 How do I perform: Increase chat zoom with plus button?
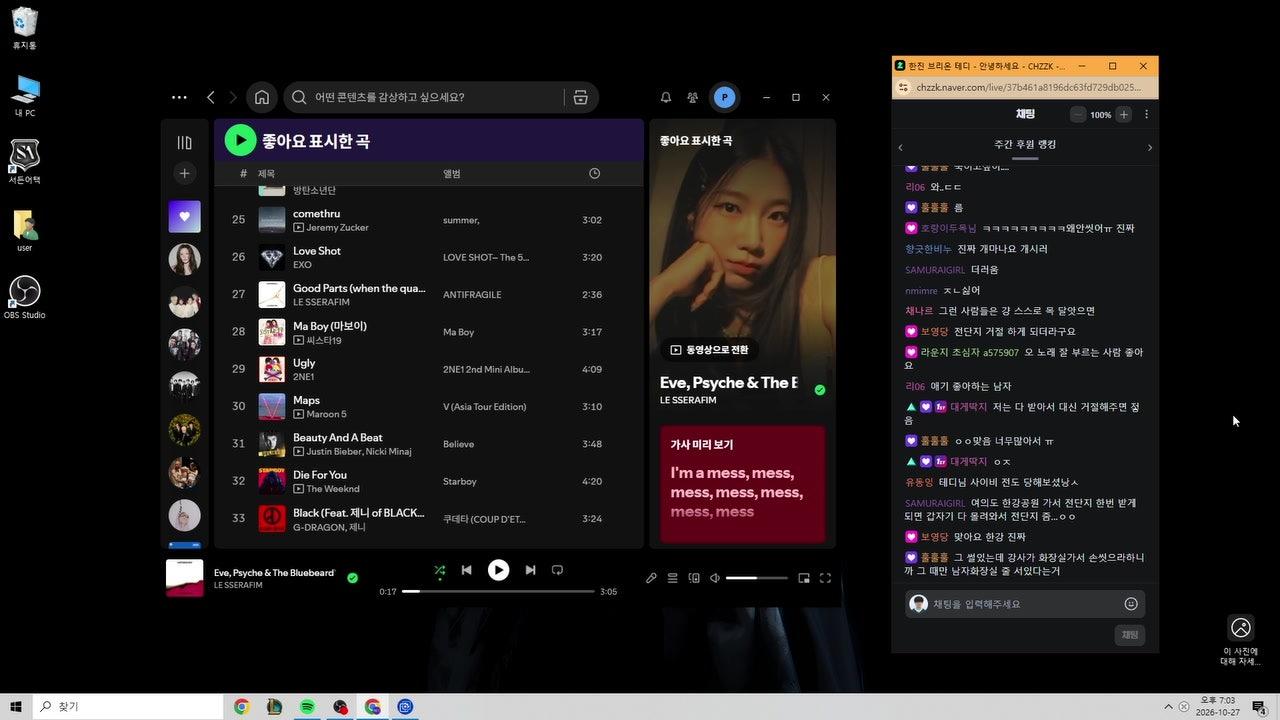1124,115
